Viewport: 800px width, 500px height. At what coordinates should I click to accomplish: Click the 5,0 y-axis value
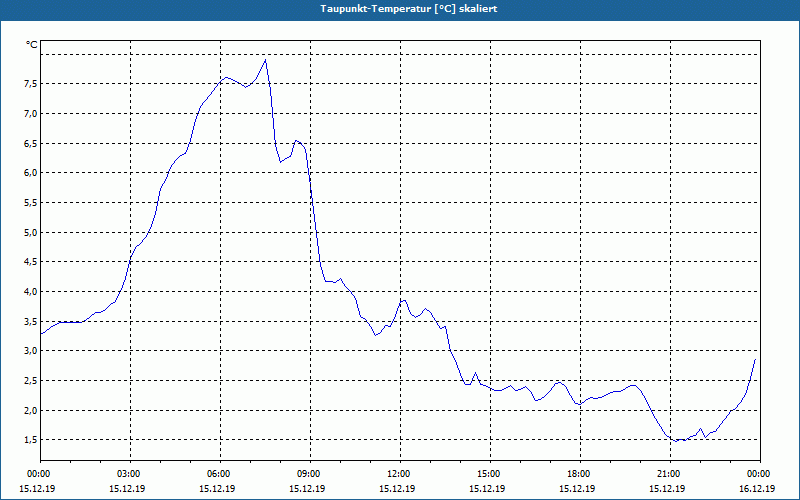click(31, 232)
